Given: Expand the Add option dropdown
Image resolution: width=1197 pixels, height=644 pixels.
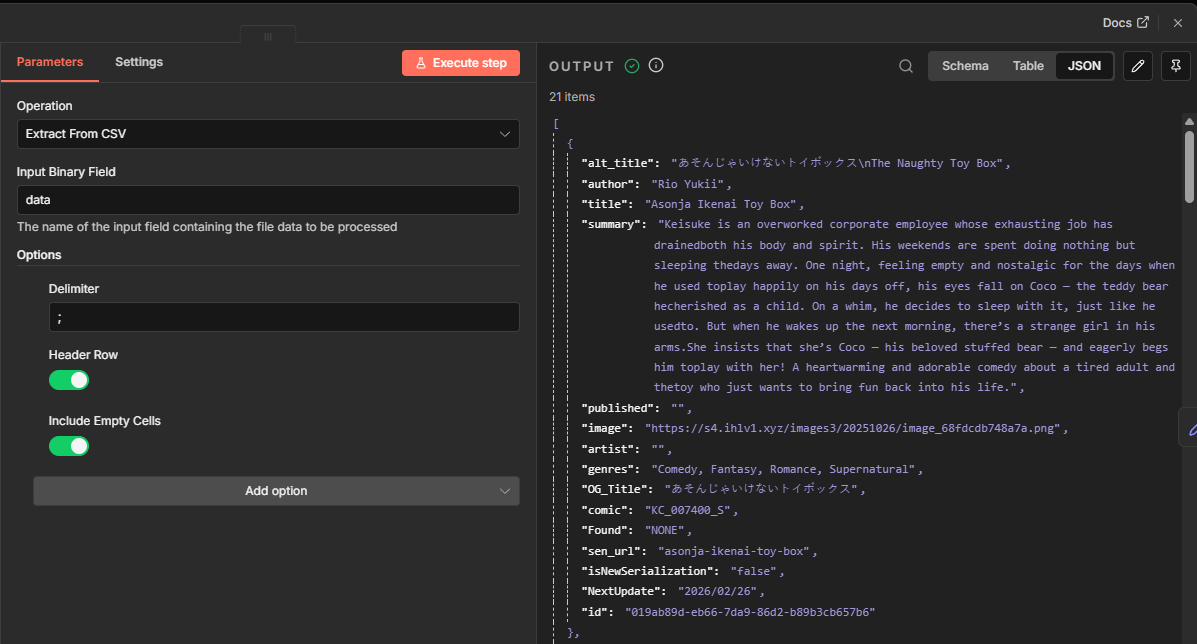Looking at the screenshot, I should pyautogui.click(x=276, y=491).
